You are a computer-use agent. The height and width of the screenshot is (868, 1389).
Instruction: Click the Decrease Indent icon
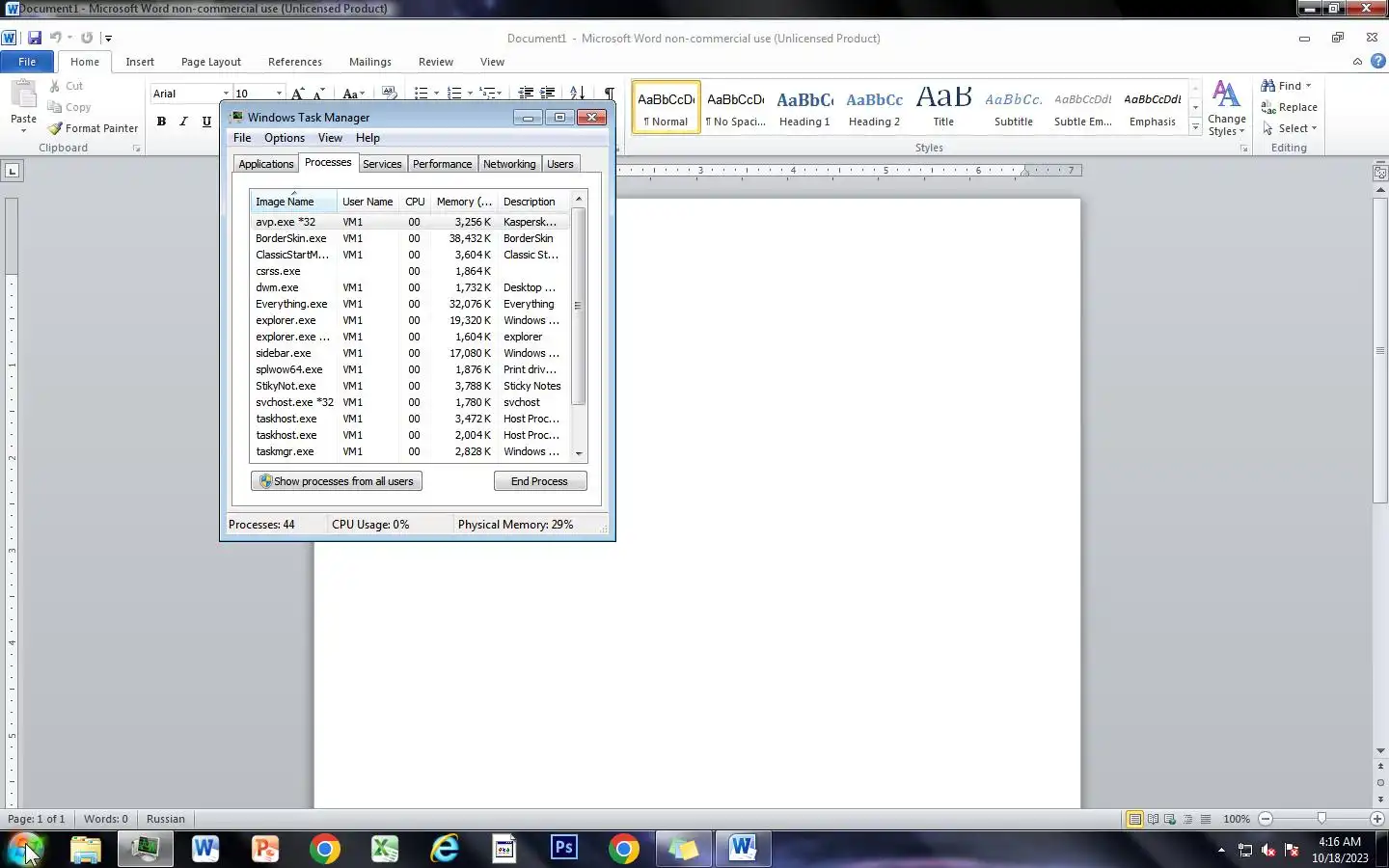[526, 94]
